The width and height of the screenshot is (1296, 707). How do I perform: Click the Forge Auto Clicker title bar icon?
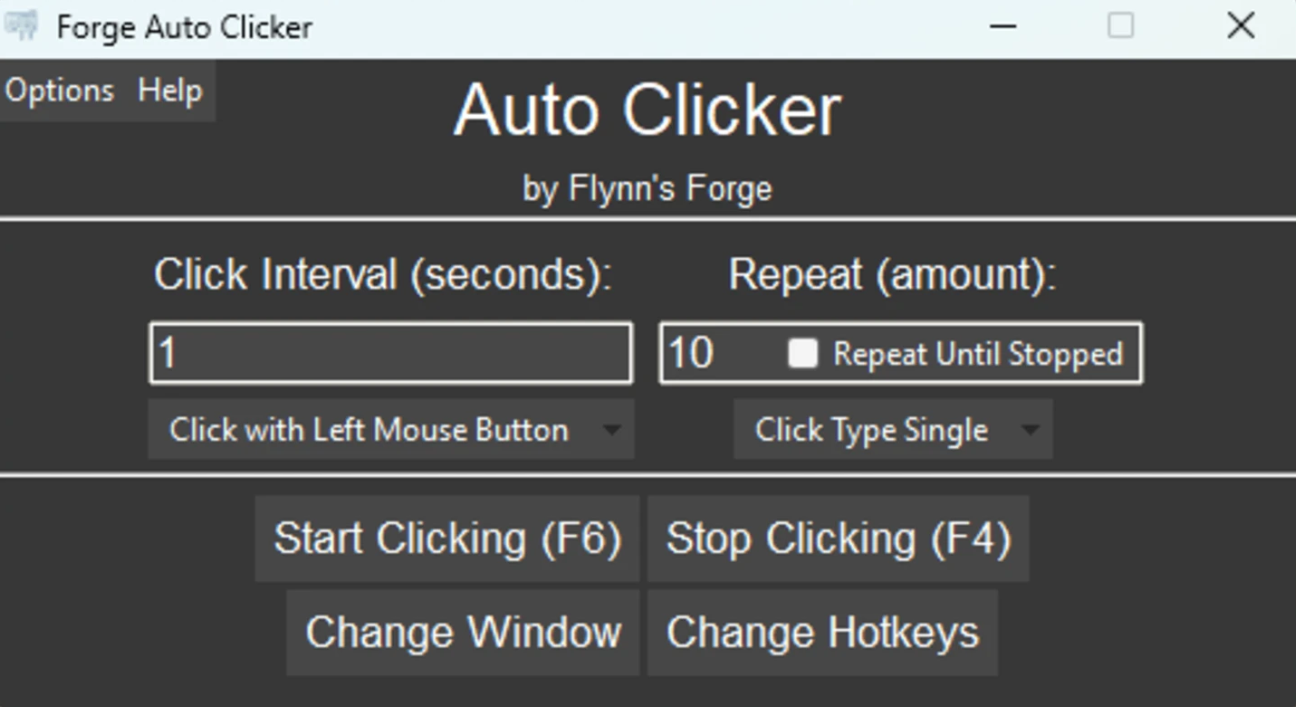point(21,25)
